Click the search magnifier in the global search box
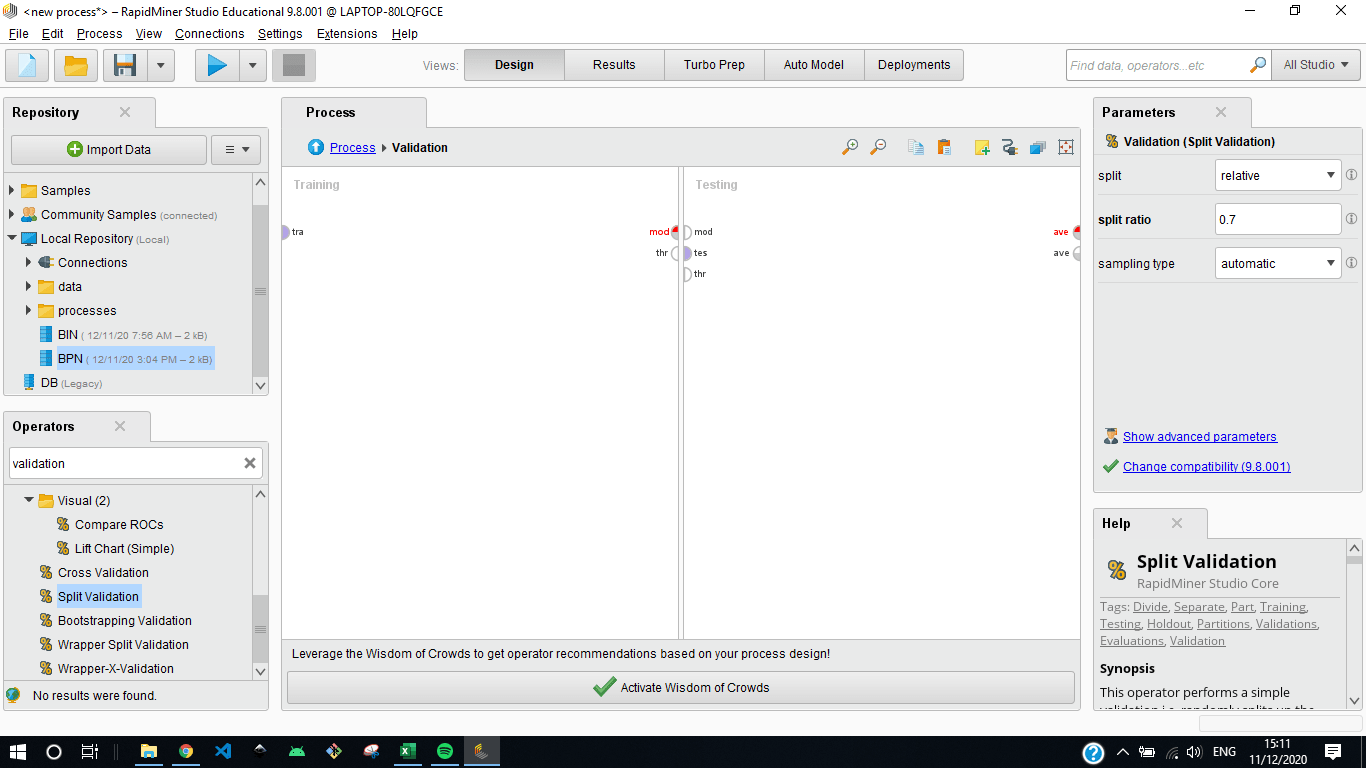1366x768 pixels. tap(1258, 65)
